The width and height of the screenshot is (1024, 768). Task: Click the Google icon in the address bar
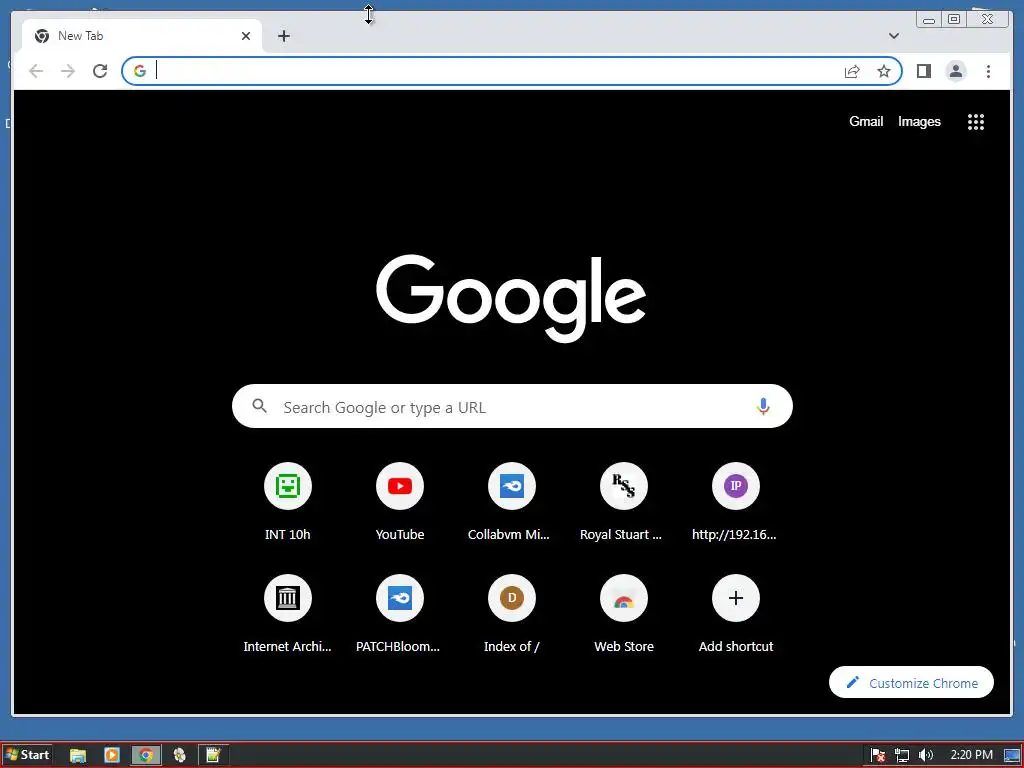click(140, 71)
